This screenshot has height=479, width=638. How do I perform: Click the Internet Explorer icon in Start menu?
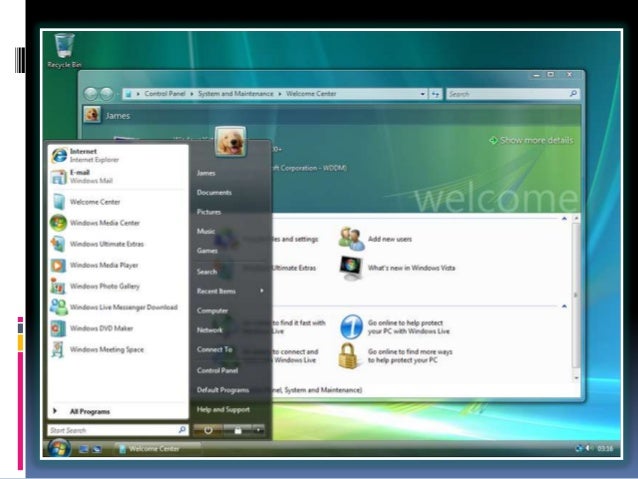(59, 155)
